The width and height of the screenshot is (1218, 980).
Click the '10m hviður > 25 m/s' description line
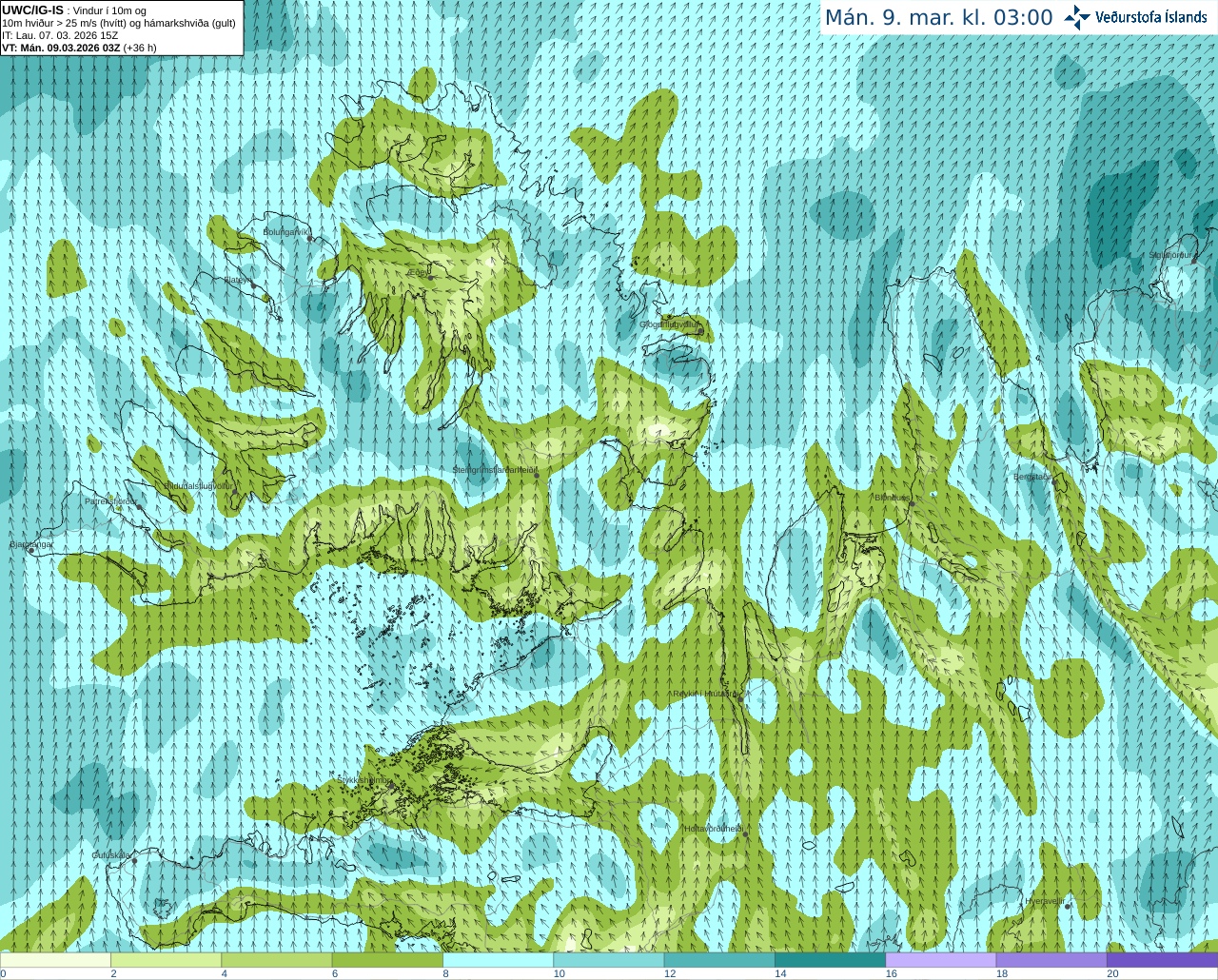click(119, 23)
